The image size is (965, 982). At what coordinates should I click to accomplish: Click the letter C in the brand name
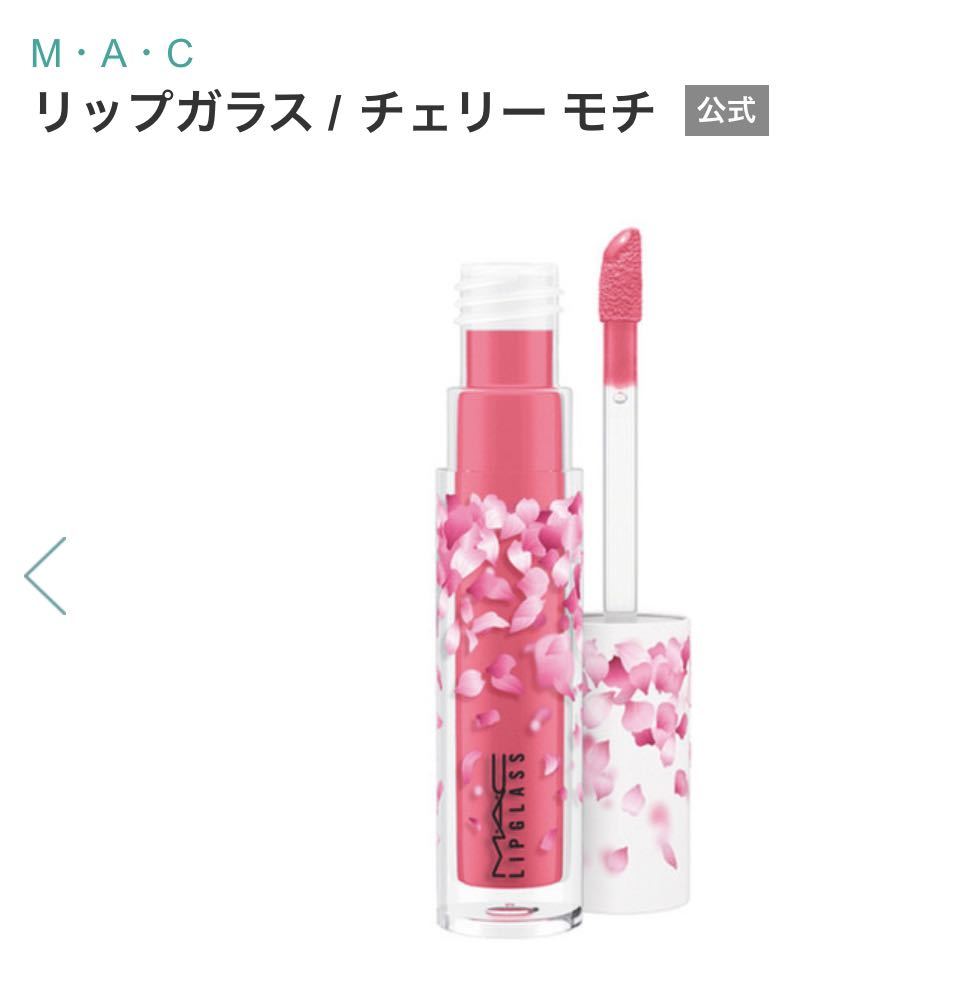(x=180, y=53)
